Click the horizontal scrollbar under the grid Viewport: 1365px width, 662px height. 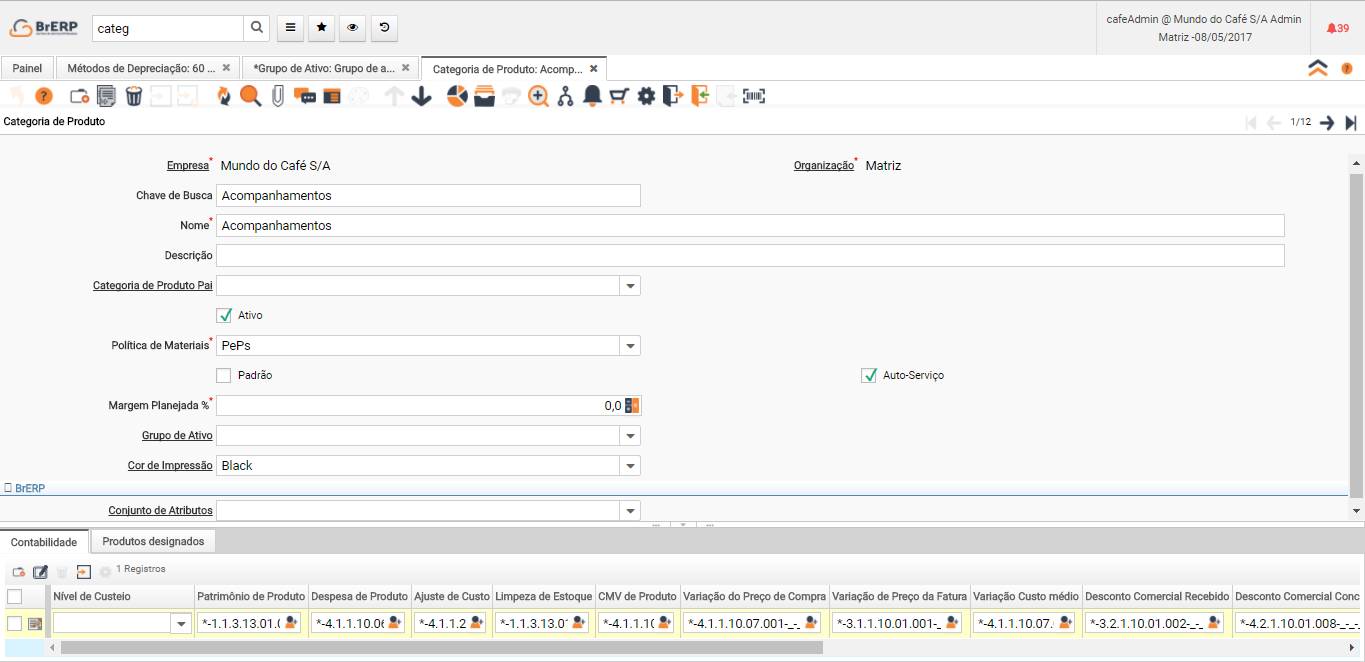[441, 647]
